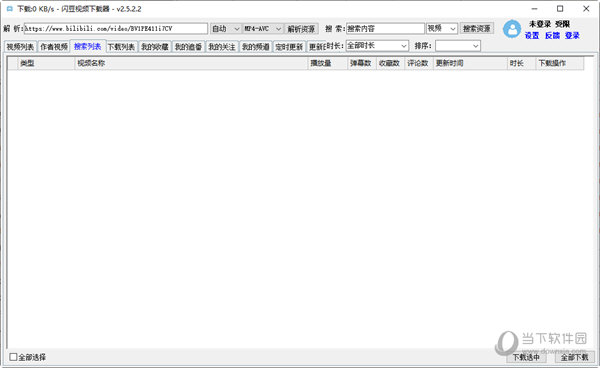
Task: Click the app icon in title bar
Action: click(10, 8)
